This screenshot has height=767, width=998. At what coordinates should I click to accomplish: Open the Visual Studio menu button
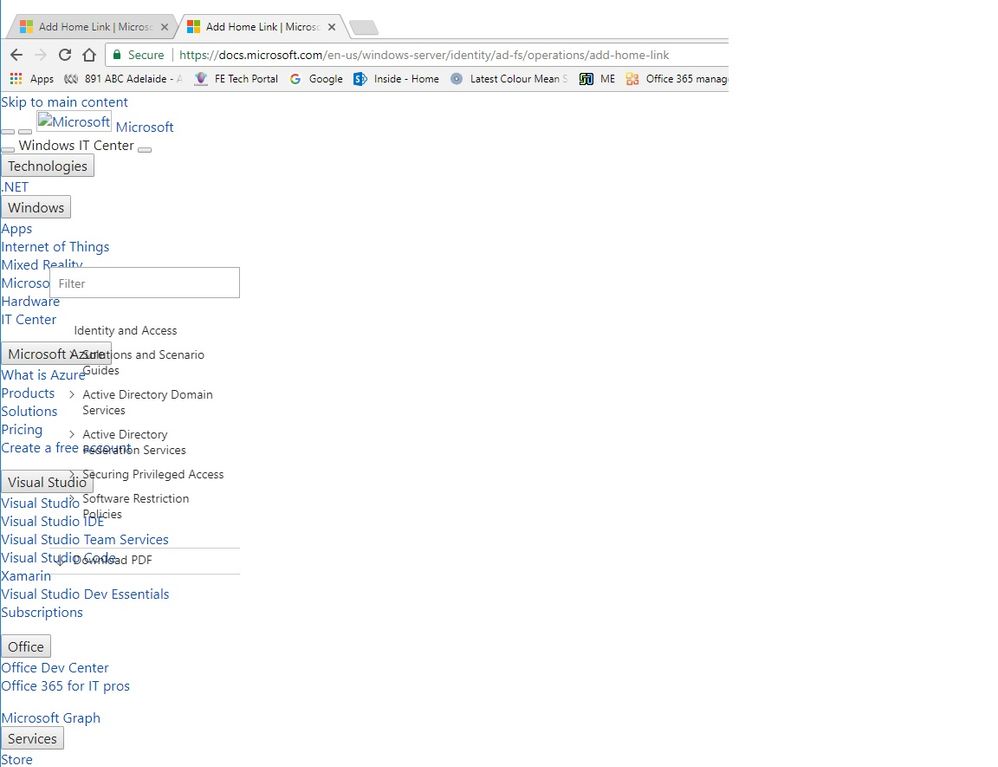point(47,482)
